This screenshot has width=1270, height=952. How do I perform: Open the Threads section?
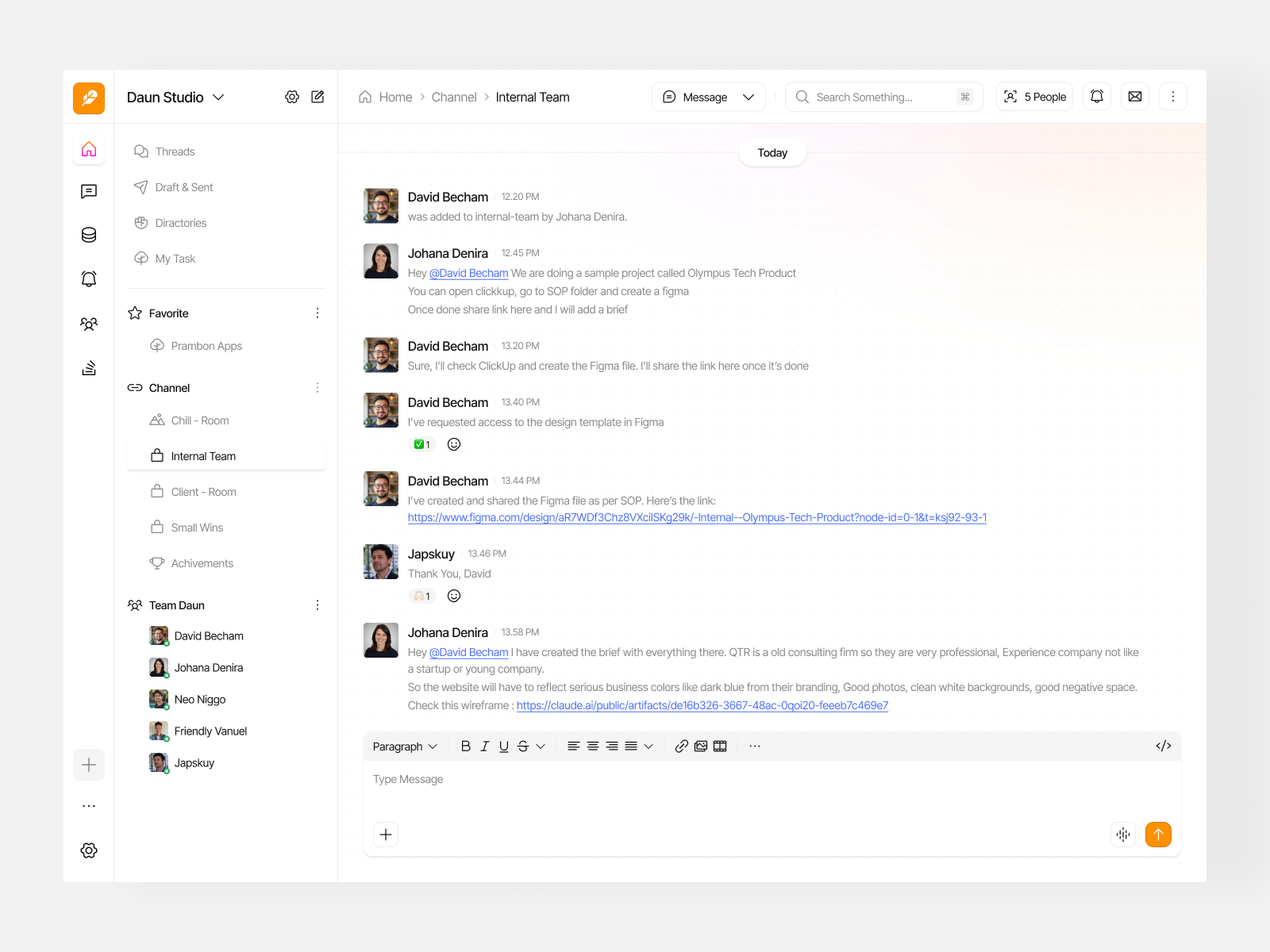pos(175,151)
